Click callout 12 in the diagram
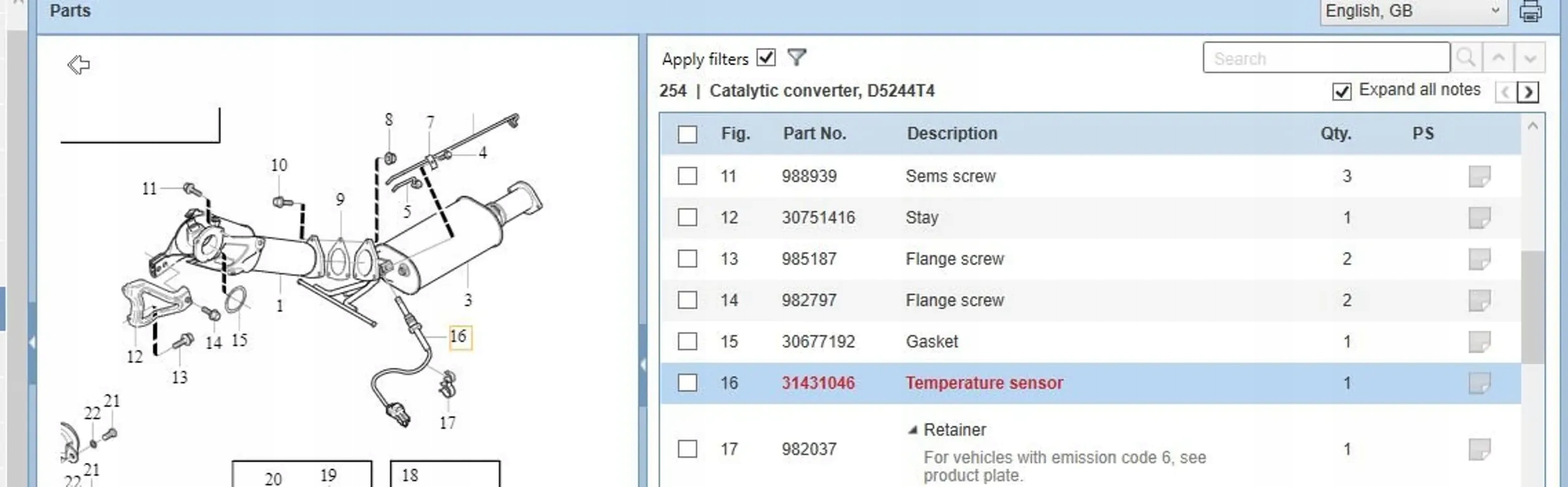1568x487 pixels. click(135, 356)
